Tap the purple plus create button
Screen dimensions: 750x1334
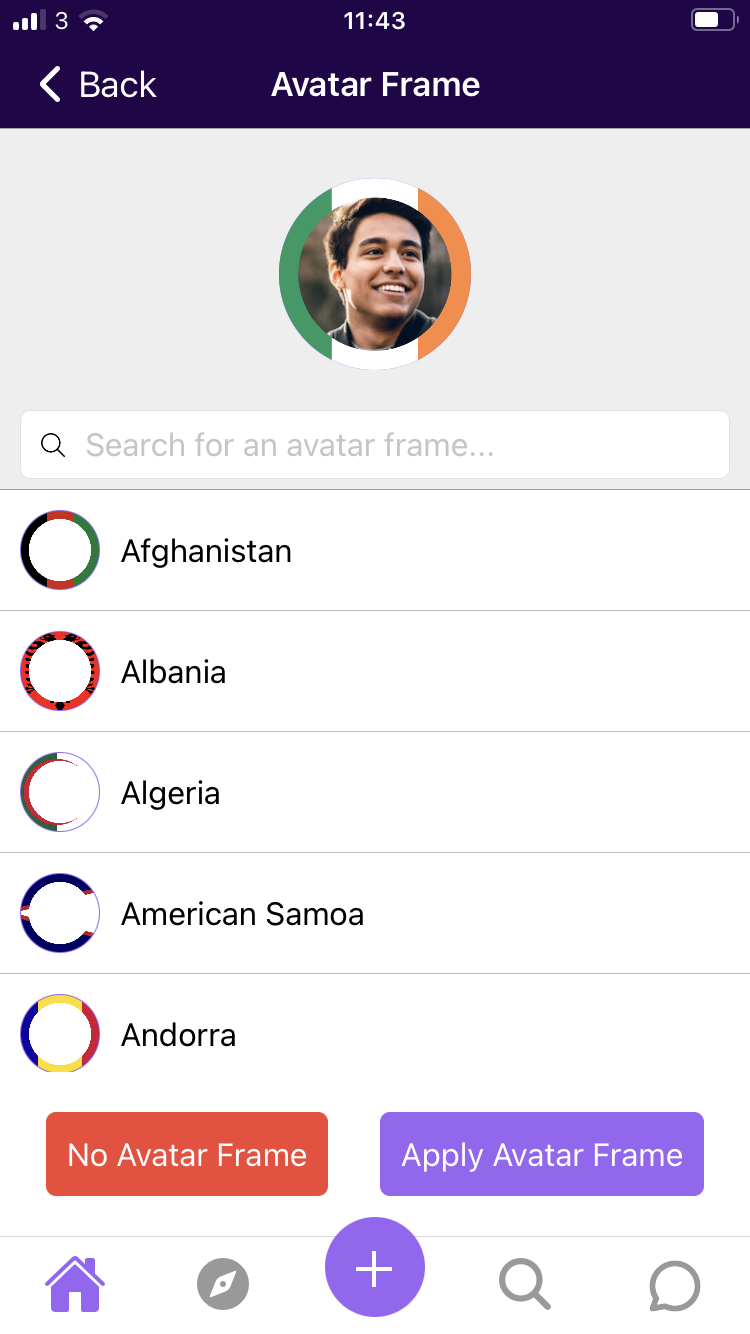click(375, 1268)
